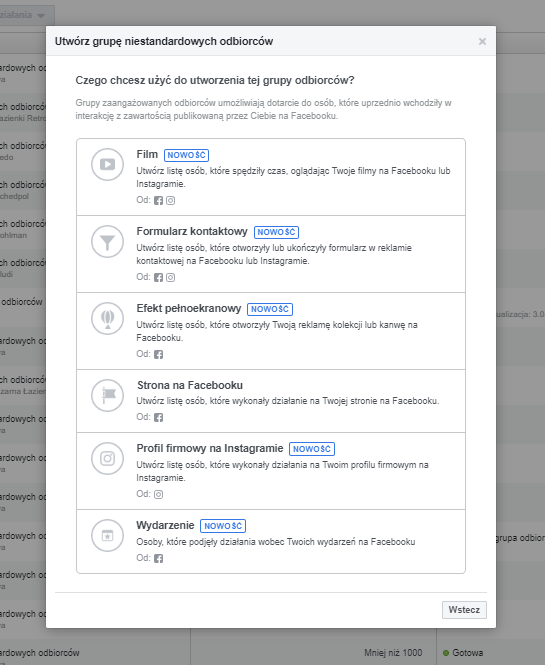Viewport: 545px width, 665px height.
Task: Click Instagram source icon under Film
Action: point(170,201)
